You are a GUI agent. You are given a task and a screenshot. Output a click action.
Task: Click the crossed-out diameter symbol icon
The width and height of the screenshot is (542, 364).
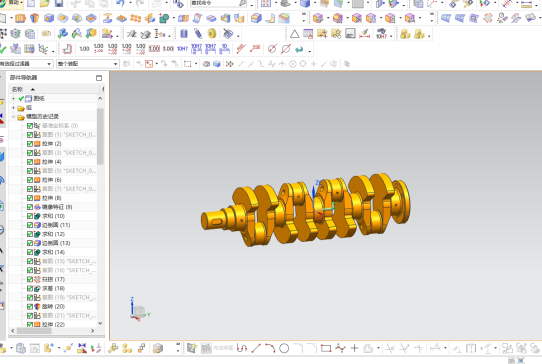pos(286,49)
